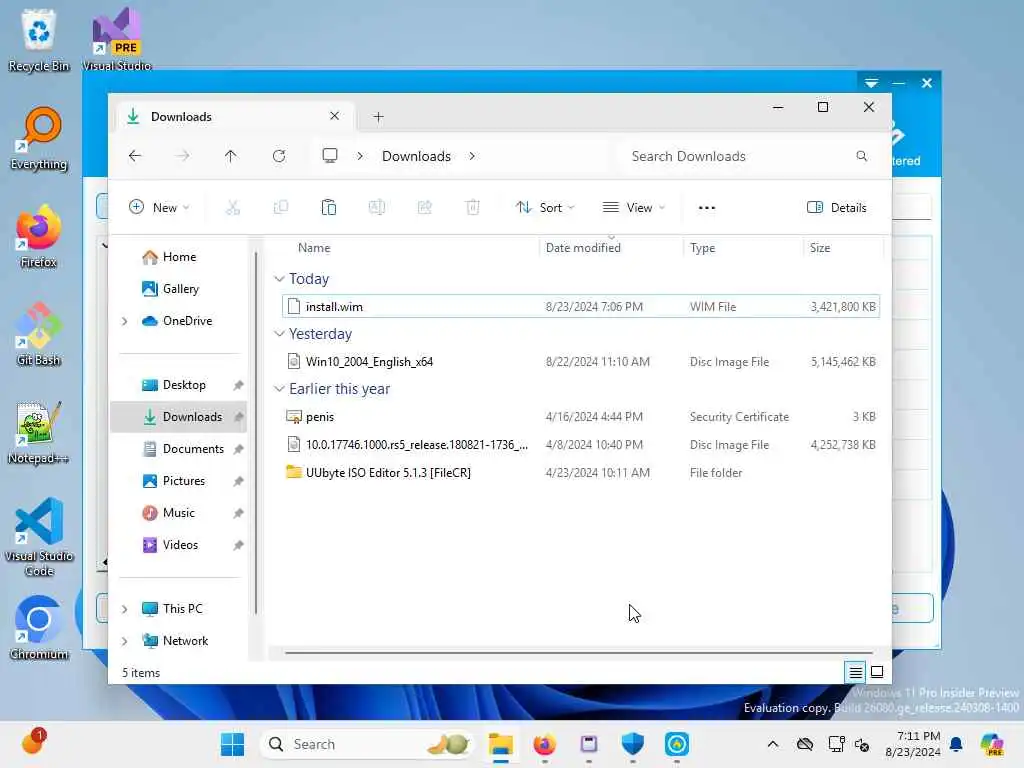Open Music in navigation pane
Image resolution: width=1024 pixels, height=768 pixels.
coord(180,513)
